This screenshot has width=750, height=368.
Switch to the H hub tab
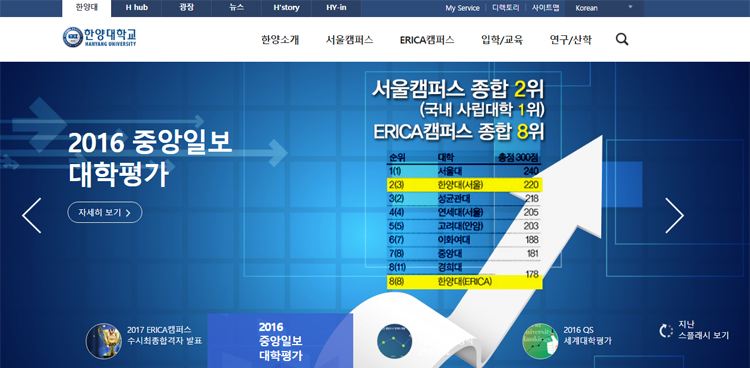click(x=136, y=8)
